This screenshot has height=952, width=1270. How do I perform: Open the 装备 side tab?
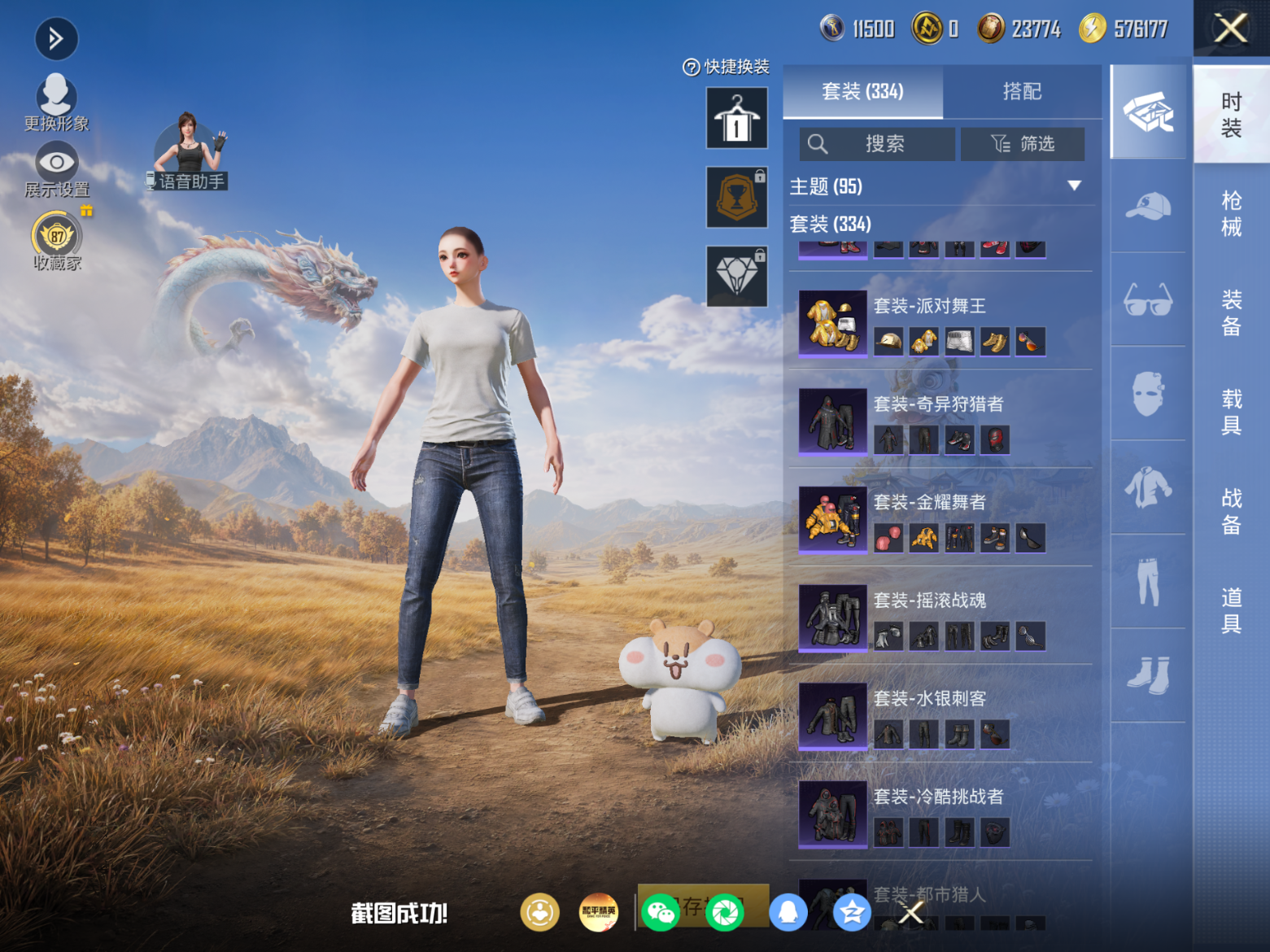point(1232,313)
